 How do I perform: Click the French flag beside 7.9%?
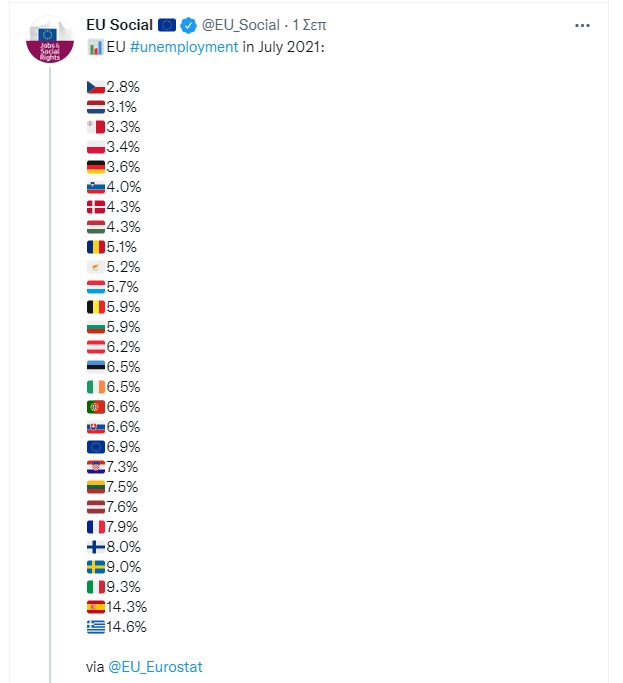point(96,527)
